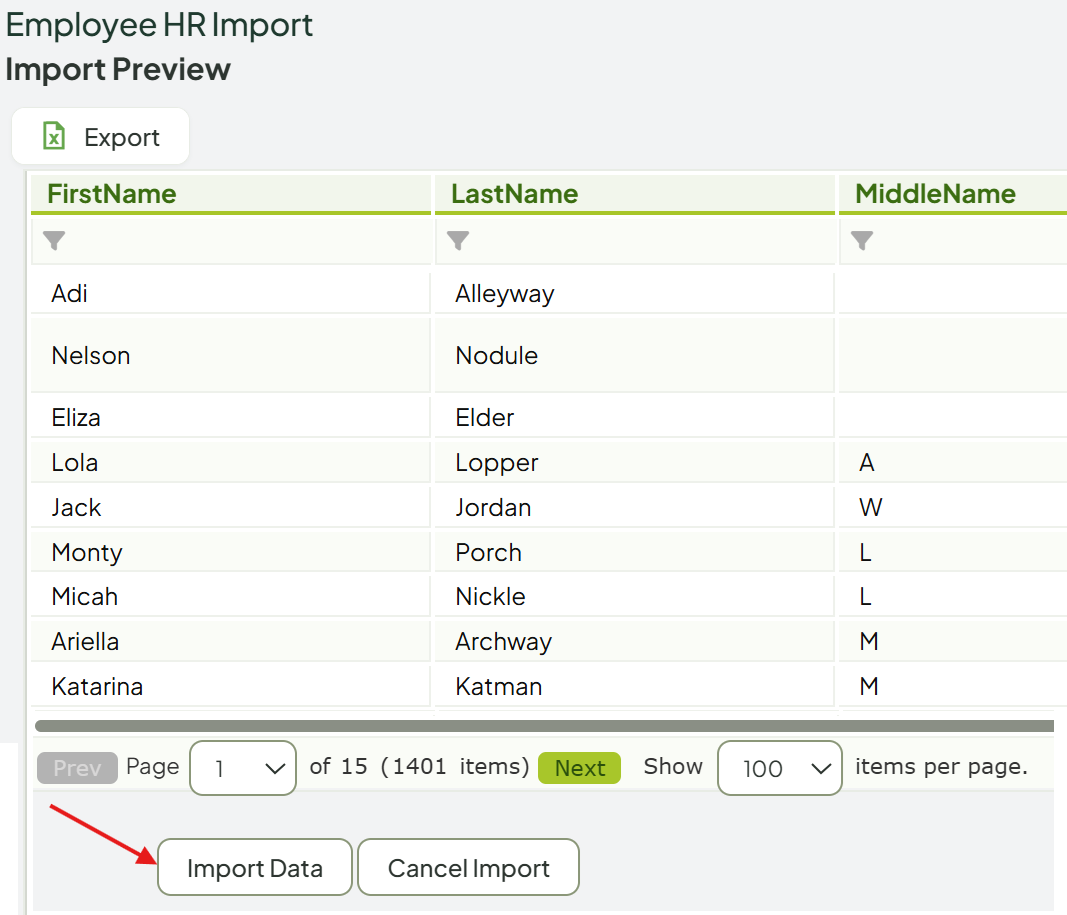
Task: Select the cell 'Alleyway'
Action: (x=634, y=293)
